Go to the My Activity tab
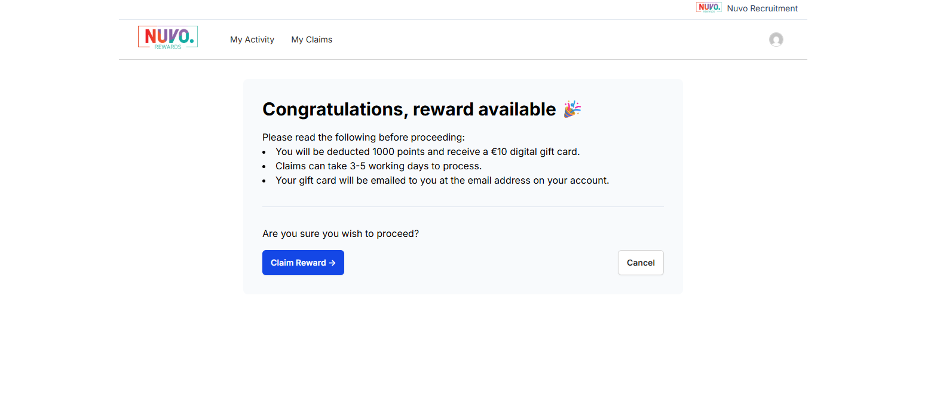 (252, 40)
